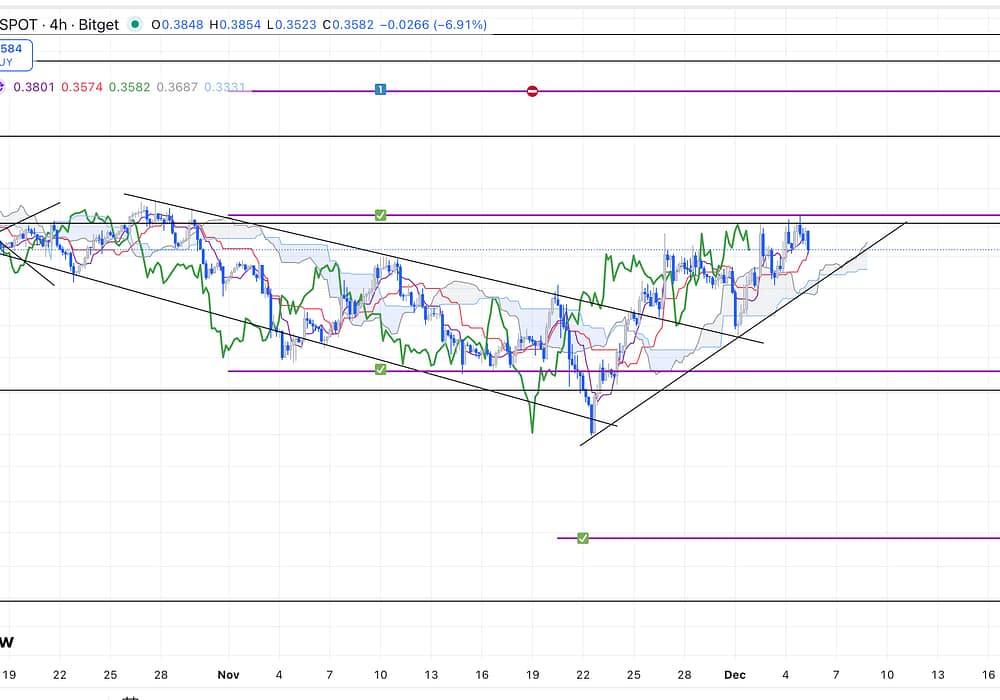Click the Dec label on time axis
Screen dimensions: 1000x700
735,675
